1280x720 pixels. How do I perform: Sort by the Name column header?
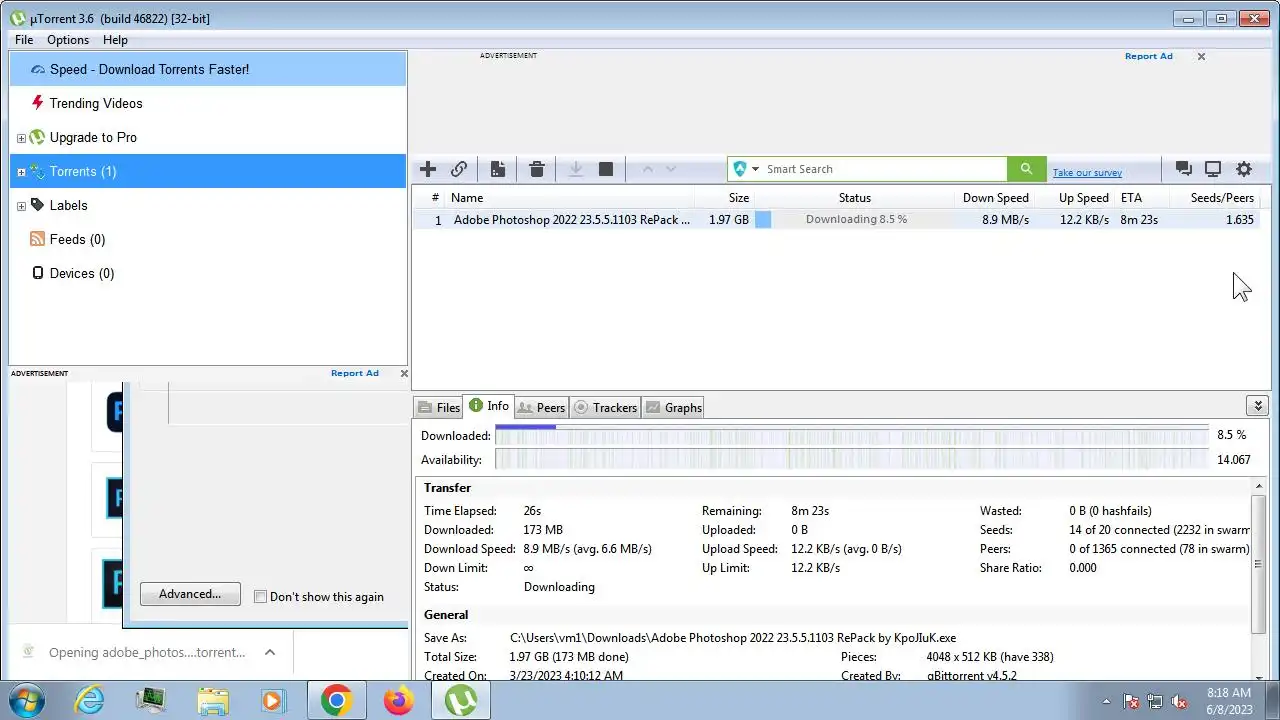click(570, 198)
